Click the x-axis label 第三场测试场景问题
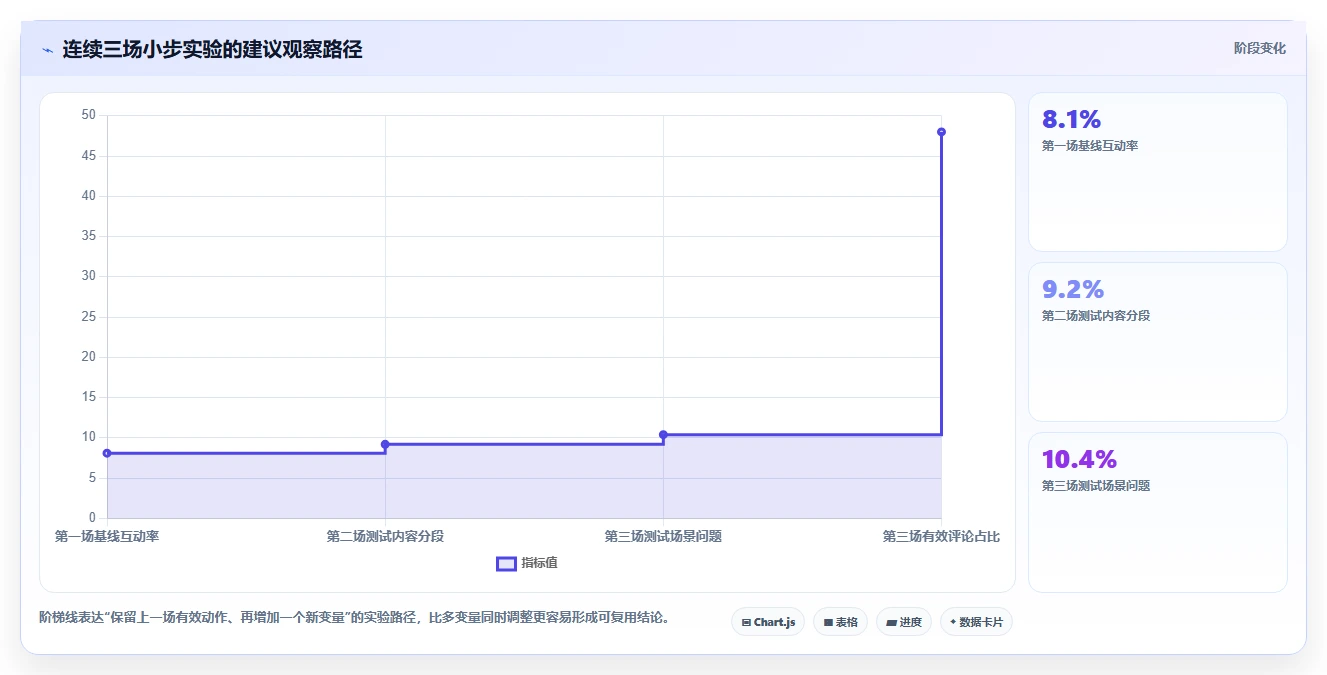 [x=663, y=537]
